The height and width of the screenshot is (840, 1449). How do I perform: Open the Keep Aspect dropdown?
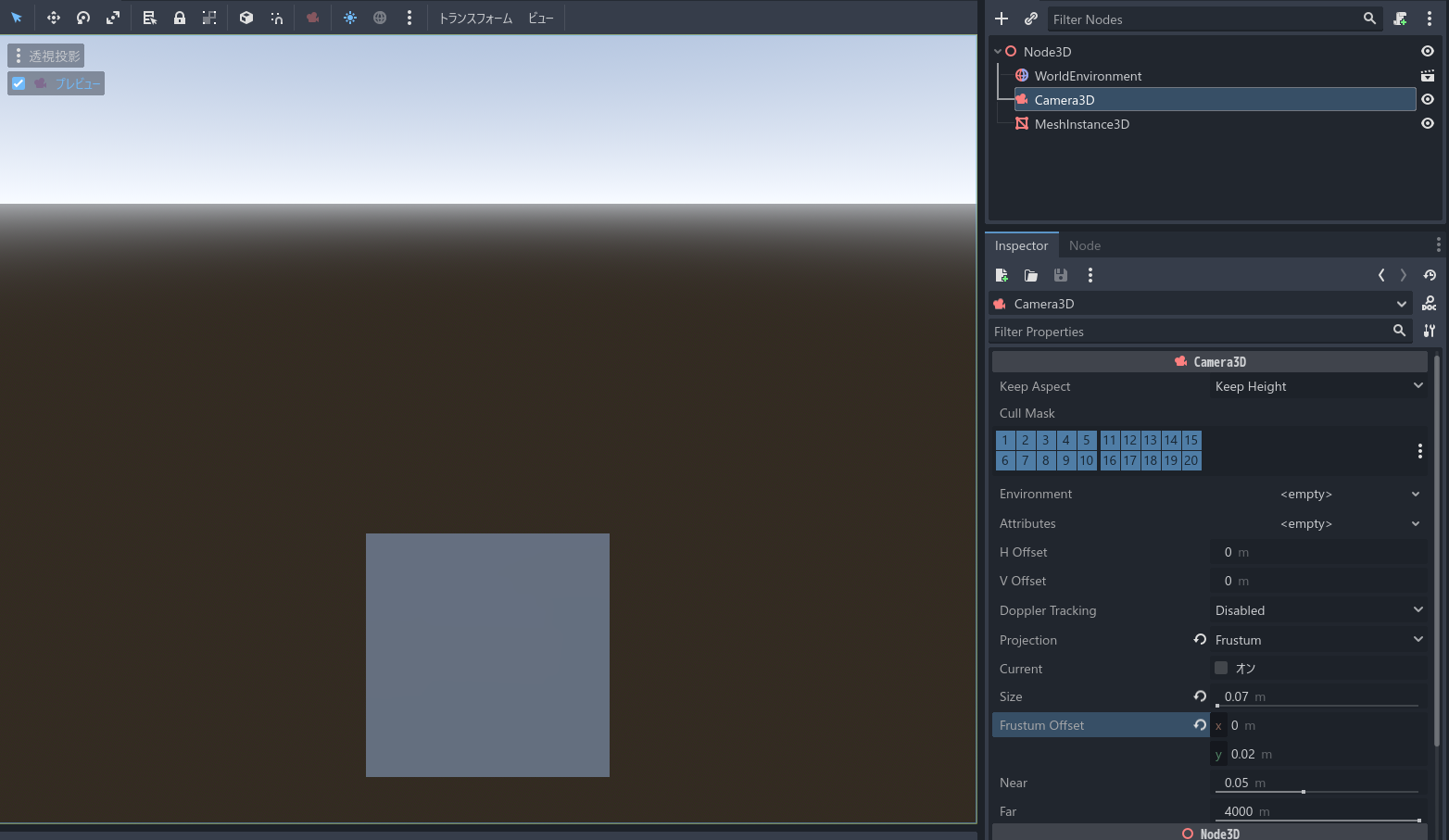tap(1319, 386)
